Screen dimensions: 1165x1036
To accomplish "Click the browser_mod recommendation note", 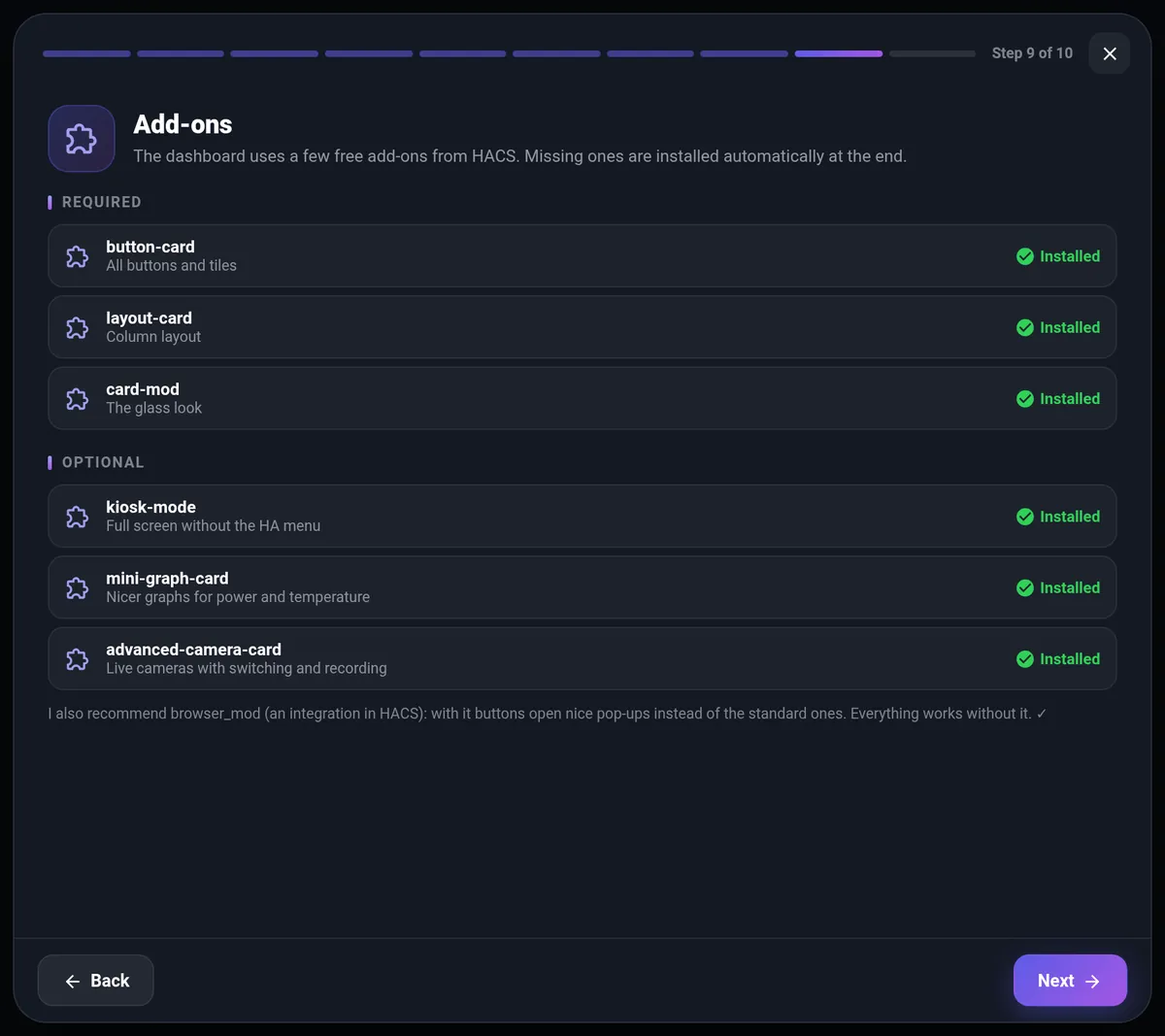I will tap(548, 714).
